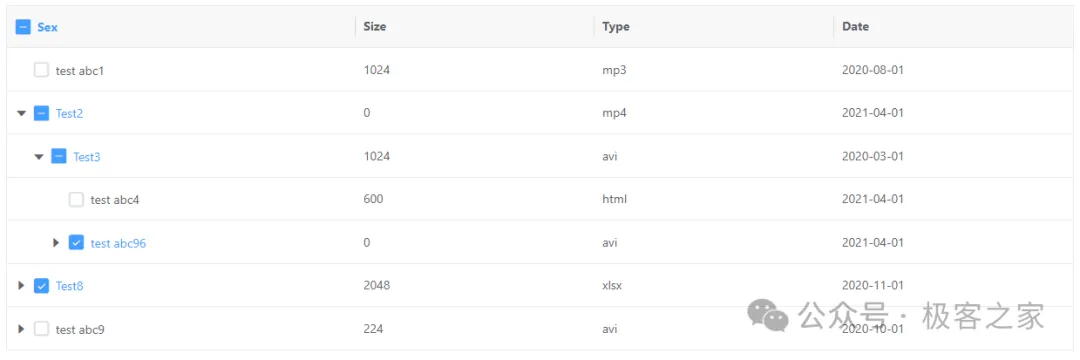
Task: Click the Type column header
Action: (616, 27)
